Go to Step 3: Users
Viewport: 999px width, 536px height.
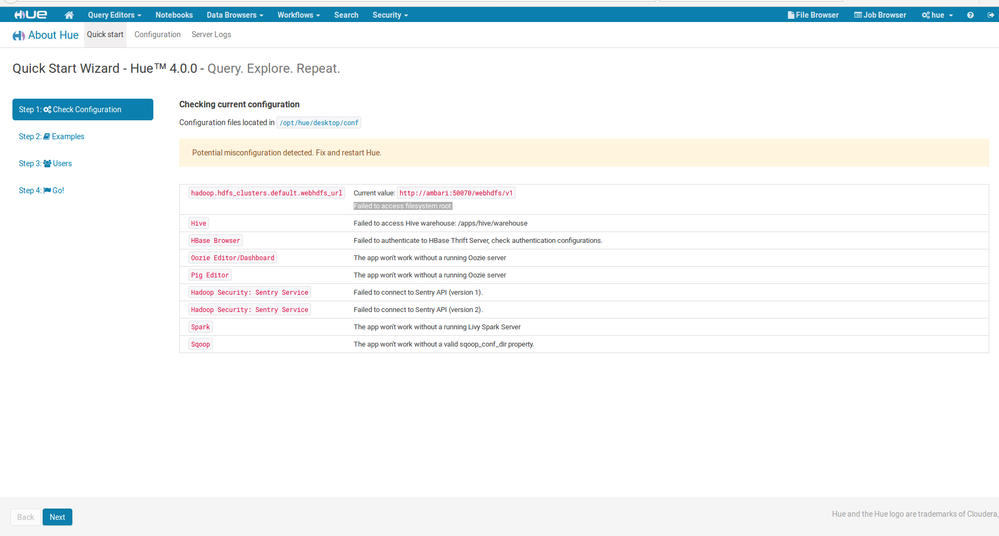[x=45, y=163]
